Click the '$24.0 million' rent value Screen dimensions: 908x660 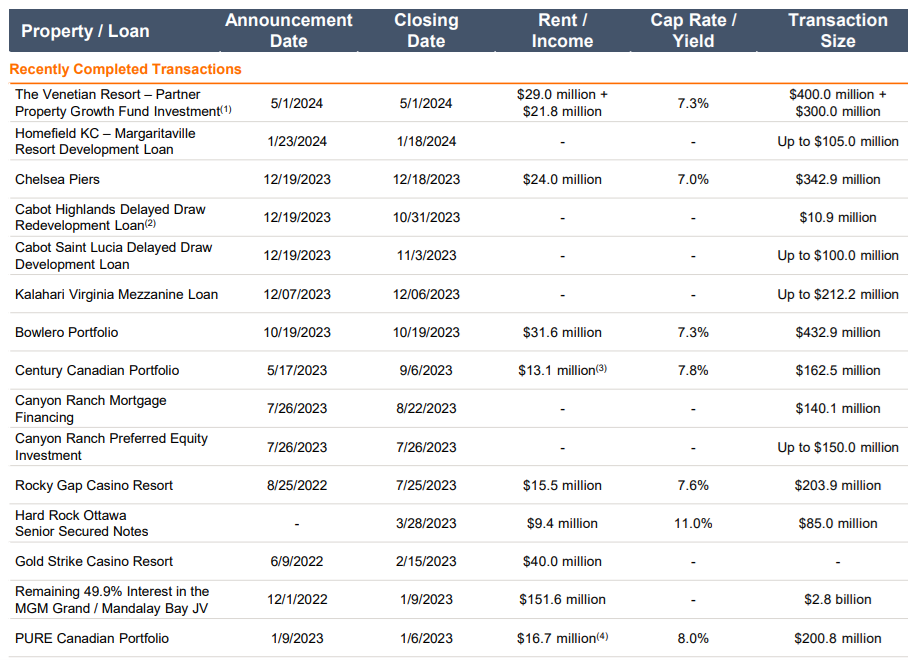coord(562,179)
